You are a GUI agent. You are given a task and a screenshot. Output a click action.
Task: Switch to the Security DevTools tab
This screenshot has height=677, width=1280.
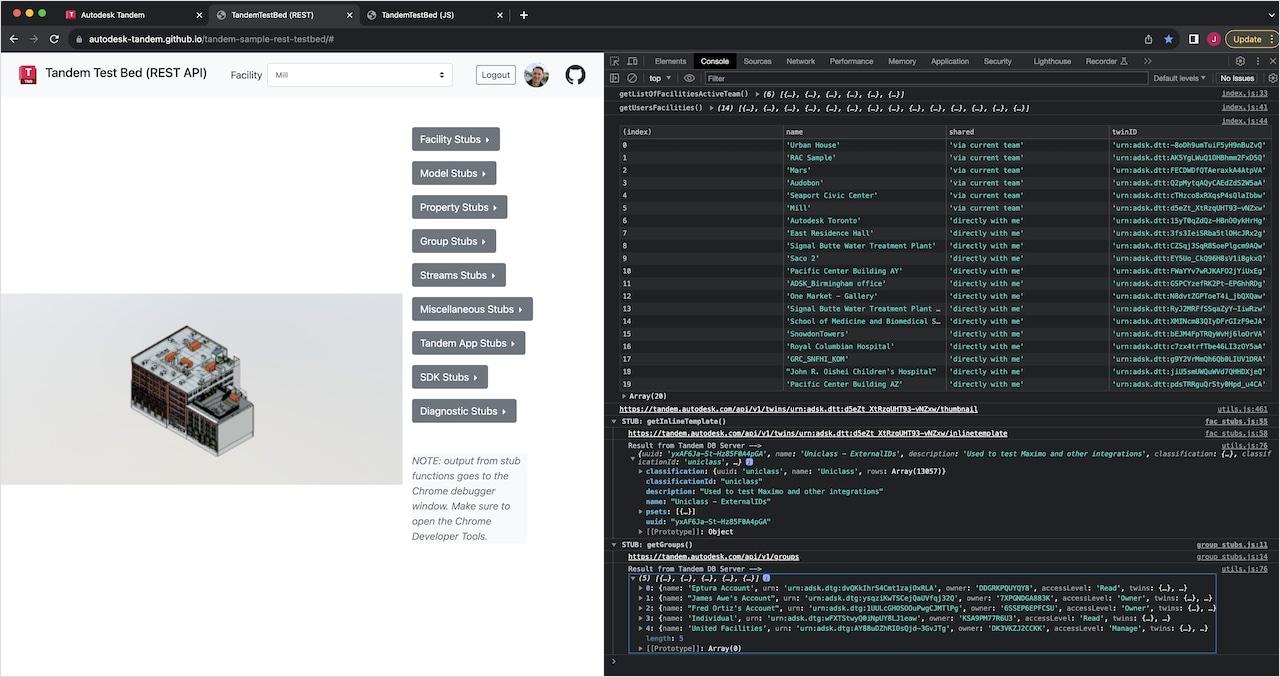[997, 61]
